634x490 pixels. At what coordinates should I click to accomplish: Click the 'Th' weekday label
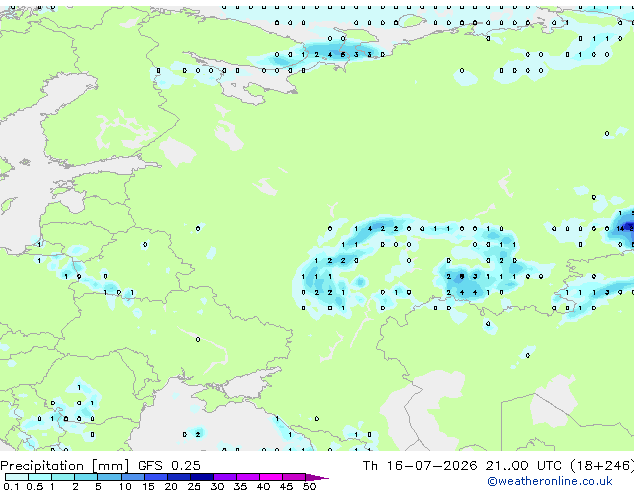(370, 466)
